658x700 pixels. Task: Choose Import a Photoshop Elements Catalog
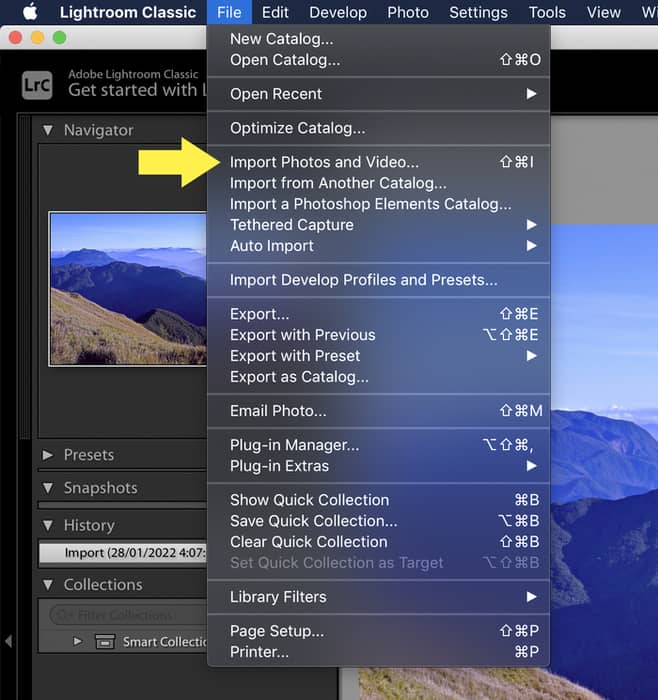coord(379,204)
